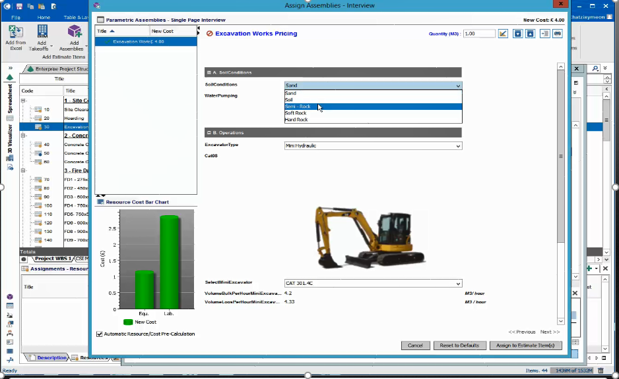Collapse section B. Operations header
The width and height of the screenshot is (619, 379).
[209, 133]
